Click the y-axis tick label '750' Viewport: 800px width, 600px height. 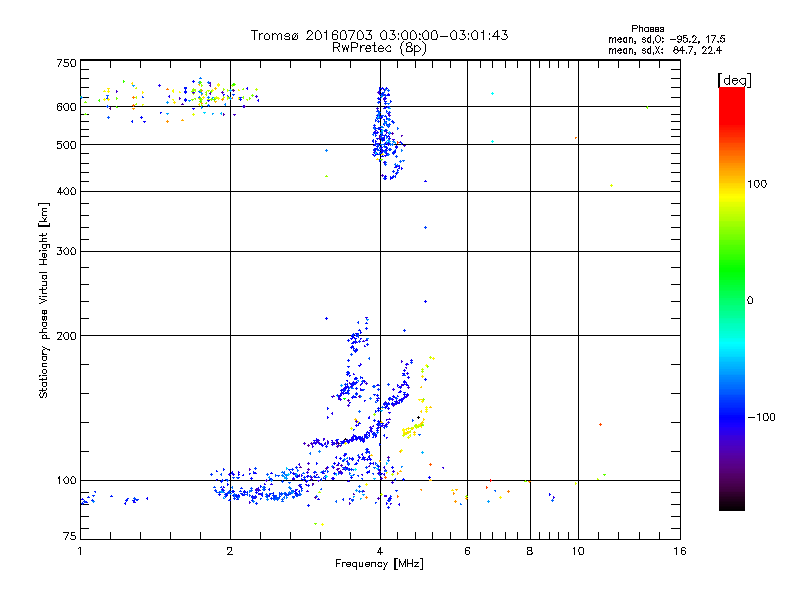coord(66,63)
